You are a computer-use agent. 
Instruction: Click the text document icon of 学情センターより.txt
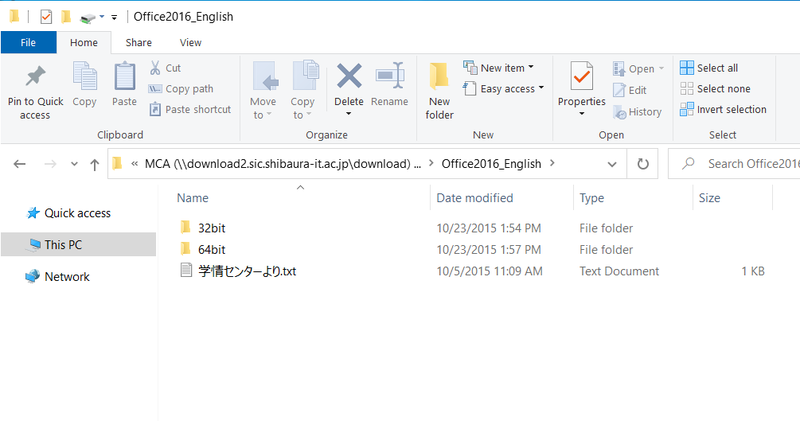(x=186, y=270)
